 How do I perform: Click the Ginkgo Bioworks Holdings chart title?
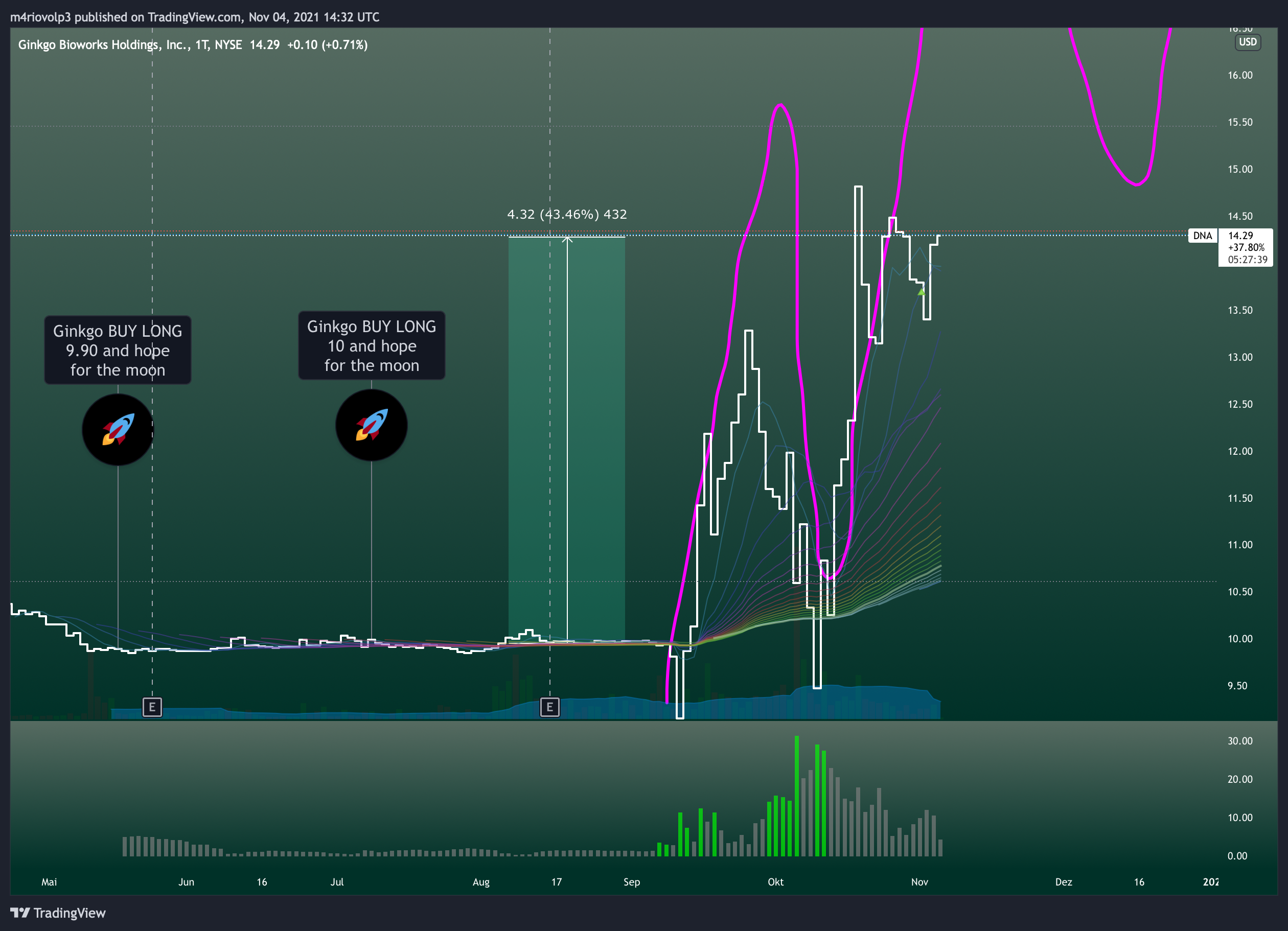pyautogui.click(x=130, y=45)
